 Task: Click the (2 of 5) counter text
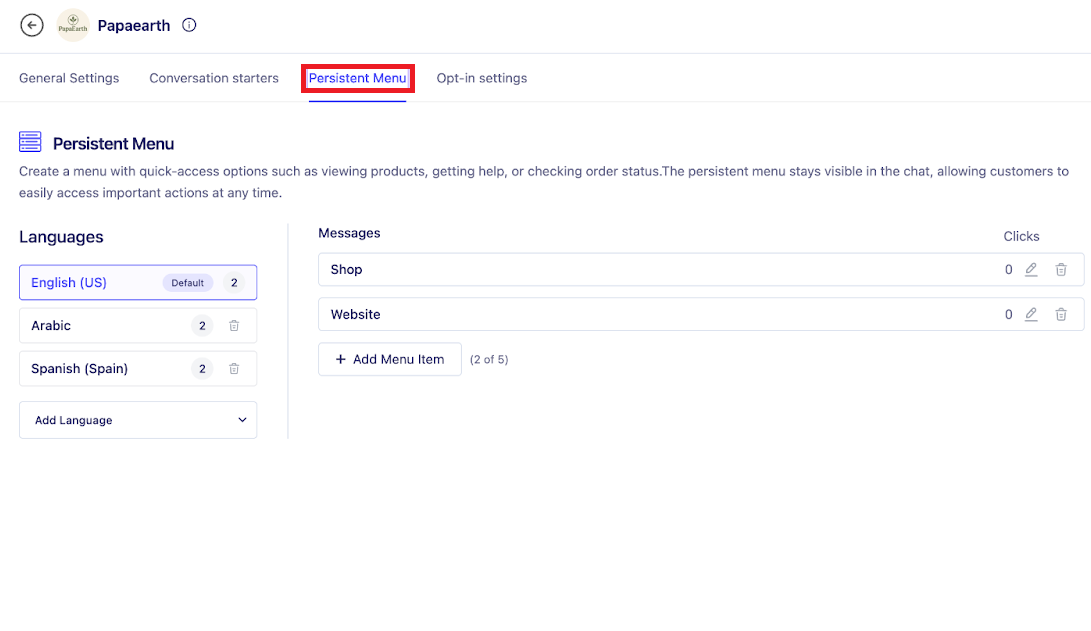point(489,360)
